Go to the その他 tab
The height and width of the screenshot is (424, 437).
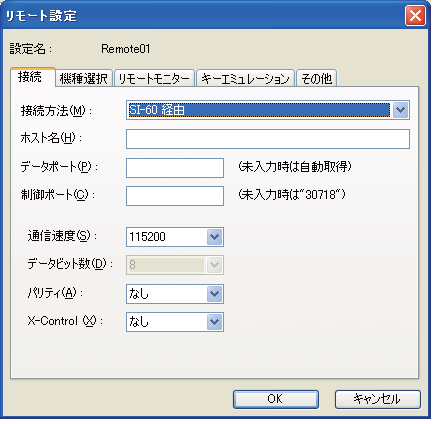pyautogui.click(x=317, y=78)
